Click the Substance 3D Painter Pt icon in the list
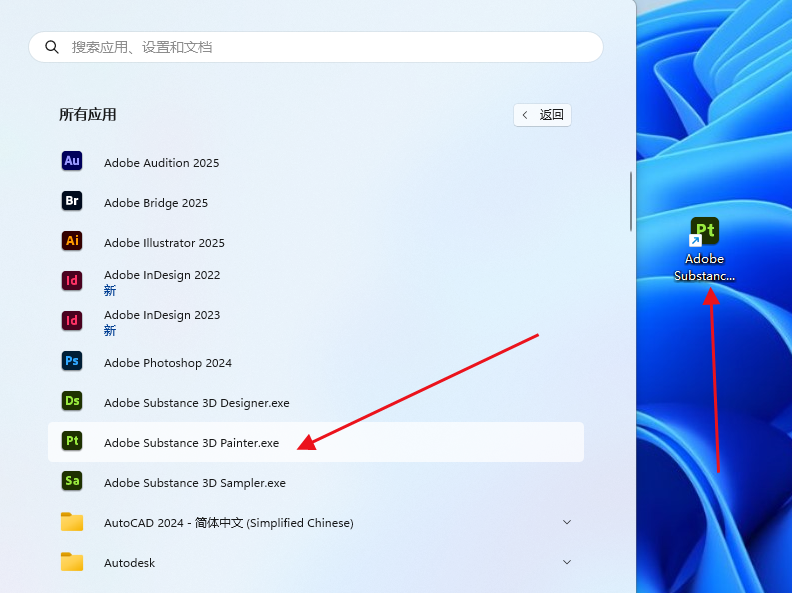Viewport: 792px width, 593px height. [72, 441]
